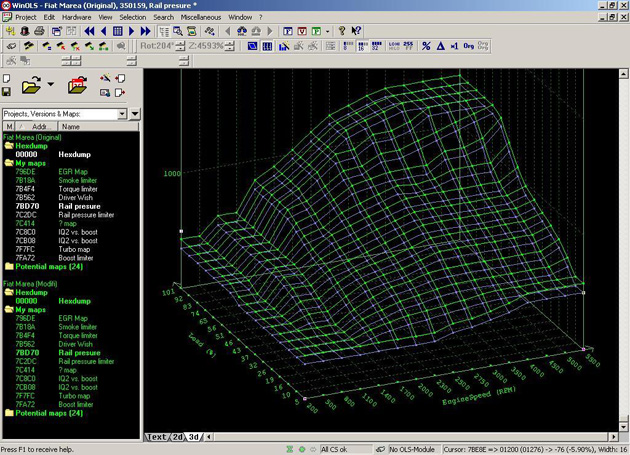Click the Name column header
The image size is (630, 455).
point(71,127)
